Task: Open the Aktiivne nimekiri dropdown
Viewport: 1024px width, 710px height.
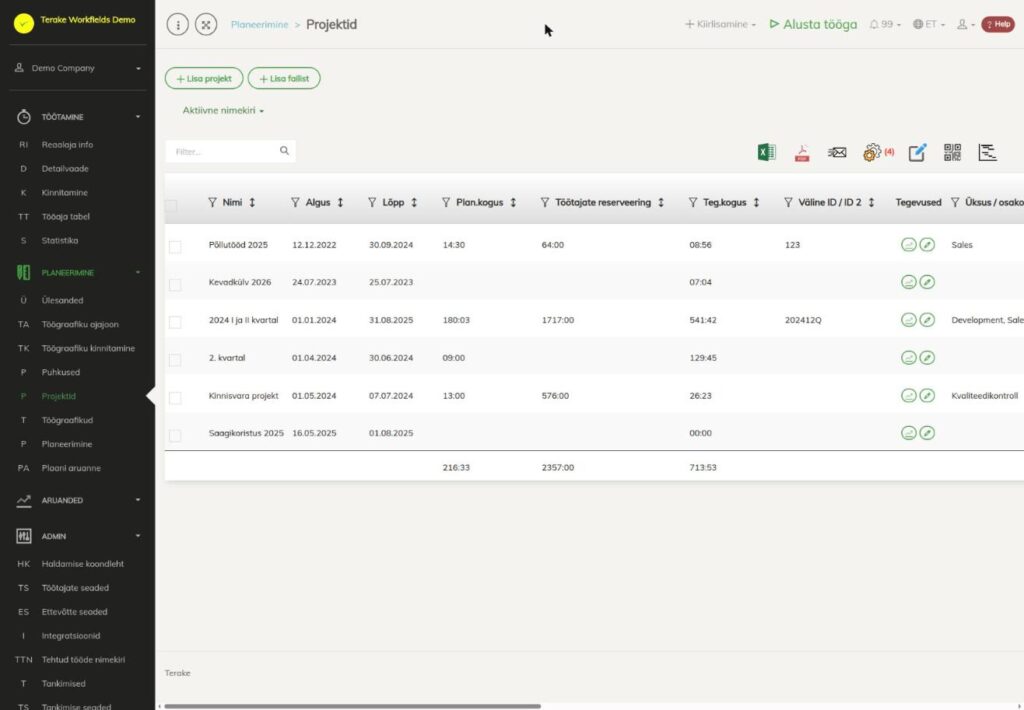Action: pos(223,110)
